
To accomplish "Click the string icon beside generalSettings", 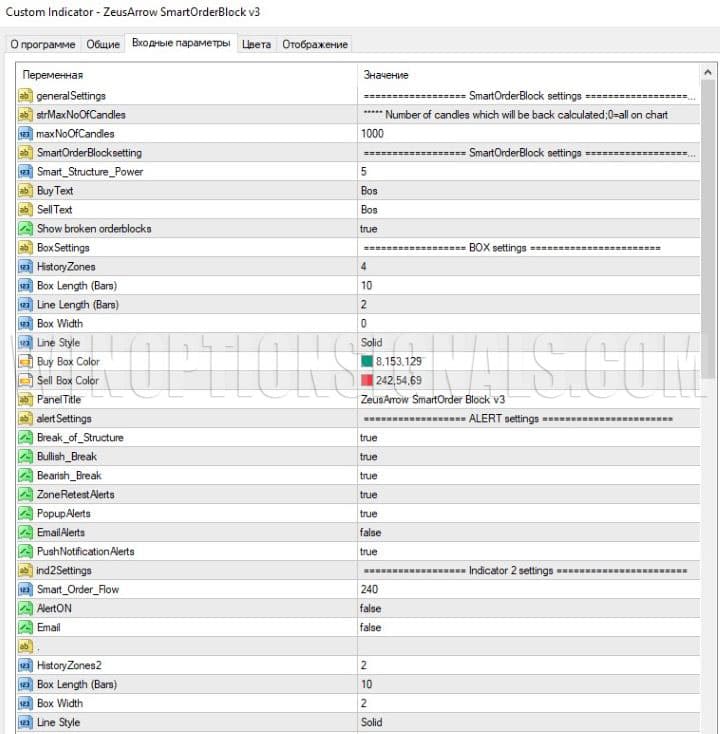I will (25, 96).
